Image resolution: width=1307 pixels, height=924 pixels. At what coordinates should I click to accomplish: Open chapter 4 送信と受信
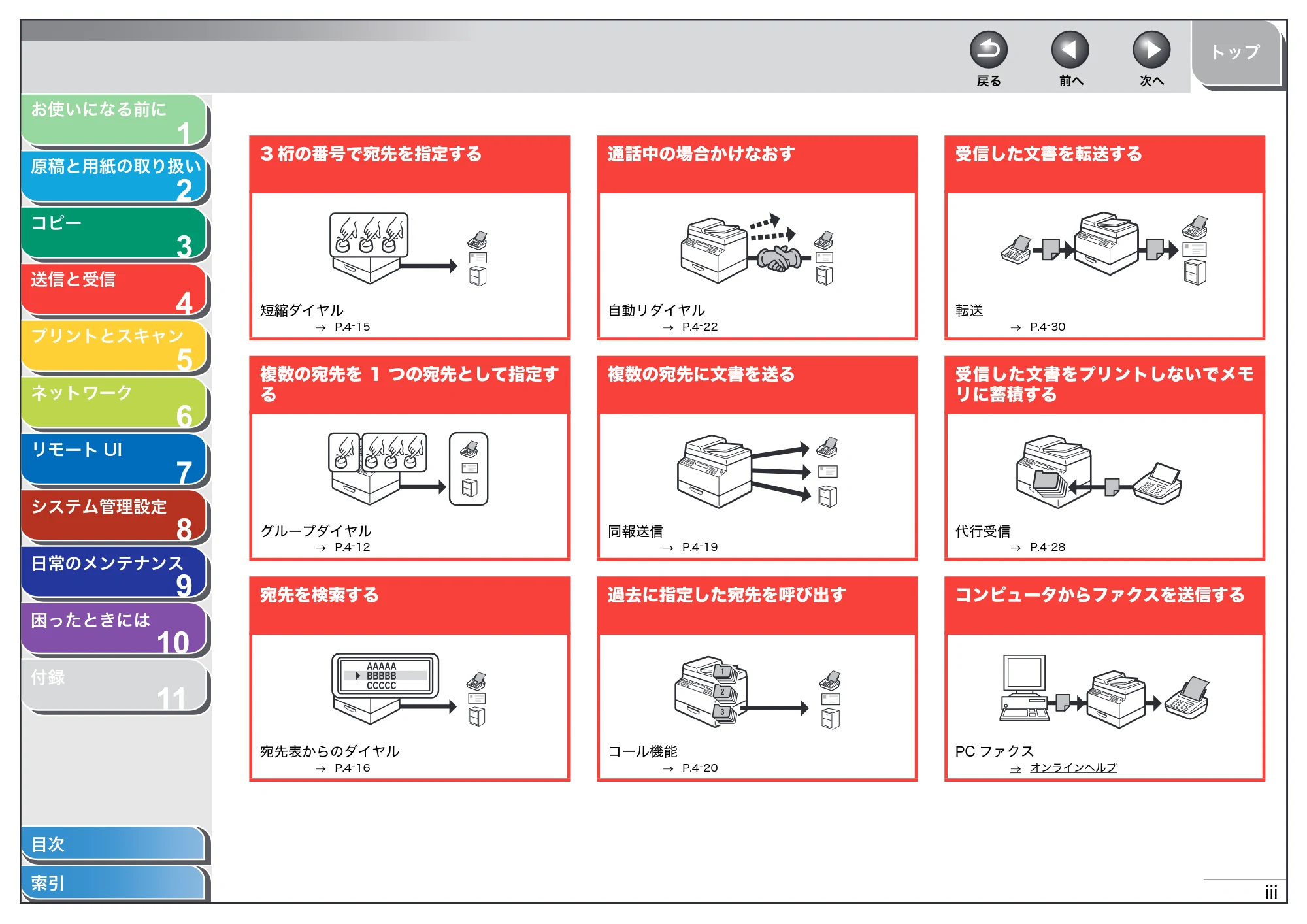point(114,290)
